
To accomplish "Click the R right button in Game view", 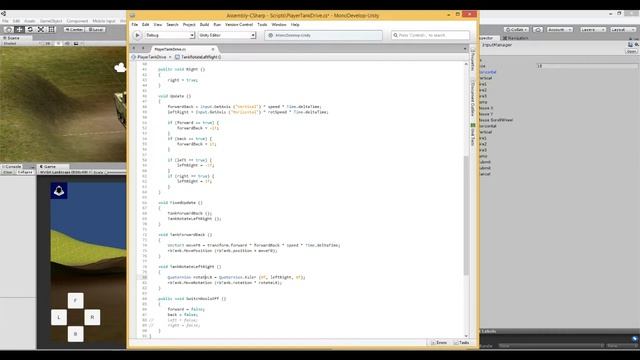I will 92,317.
